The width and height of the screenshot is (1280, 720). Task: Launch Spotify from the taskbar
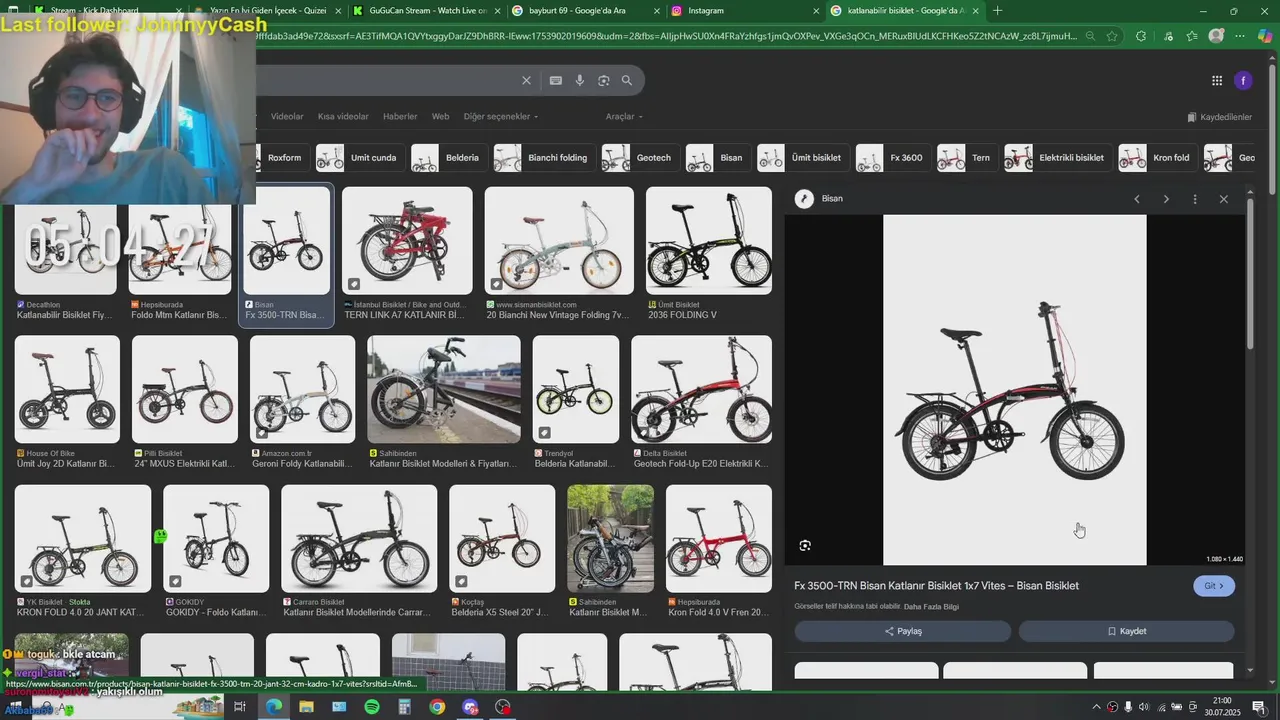pos(372,707)
